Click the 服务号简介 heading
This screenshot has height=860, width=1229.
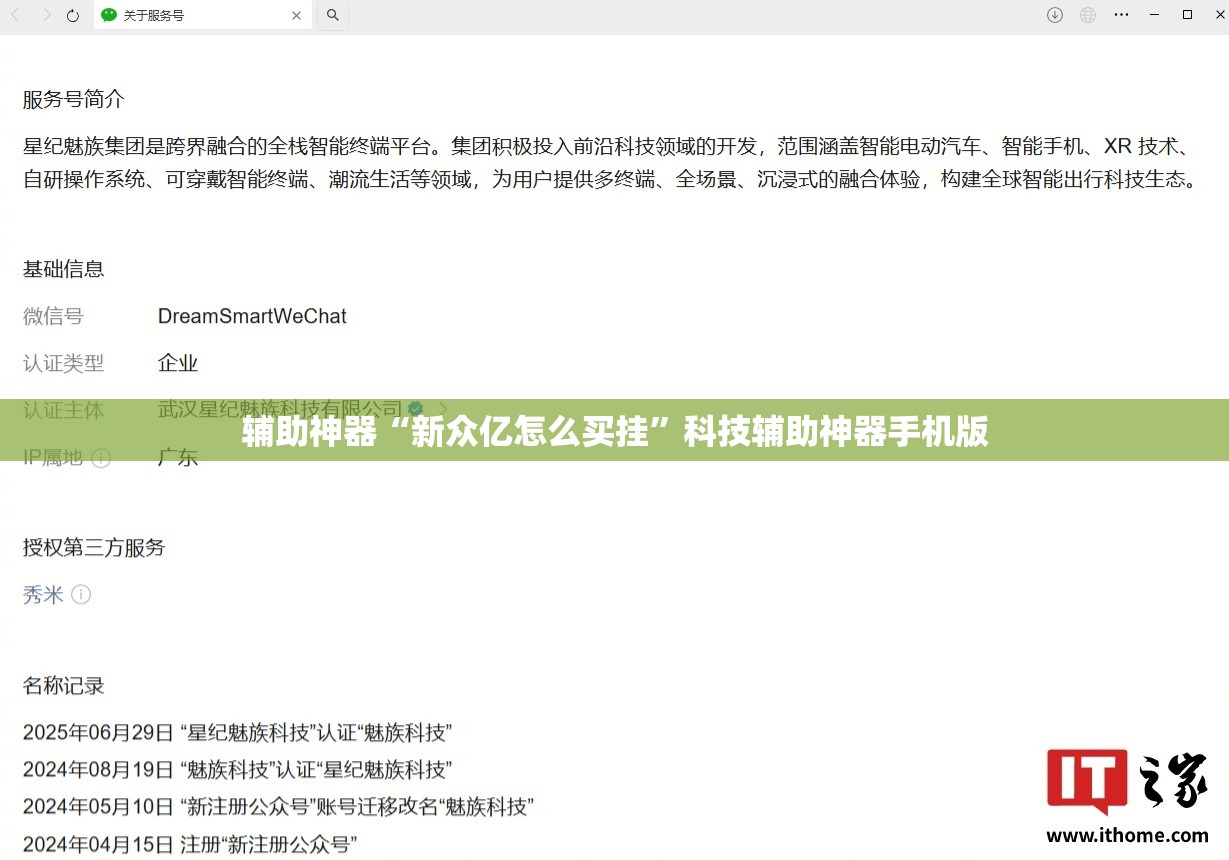(x=74, y=99)
